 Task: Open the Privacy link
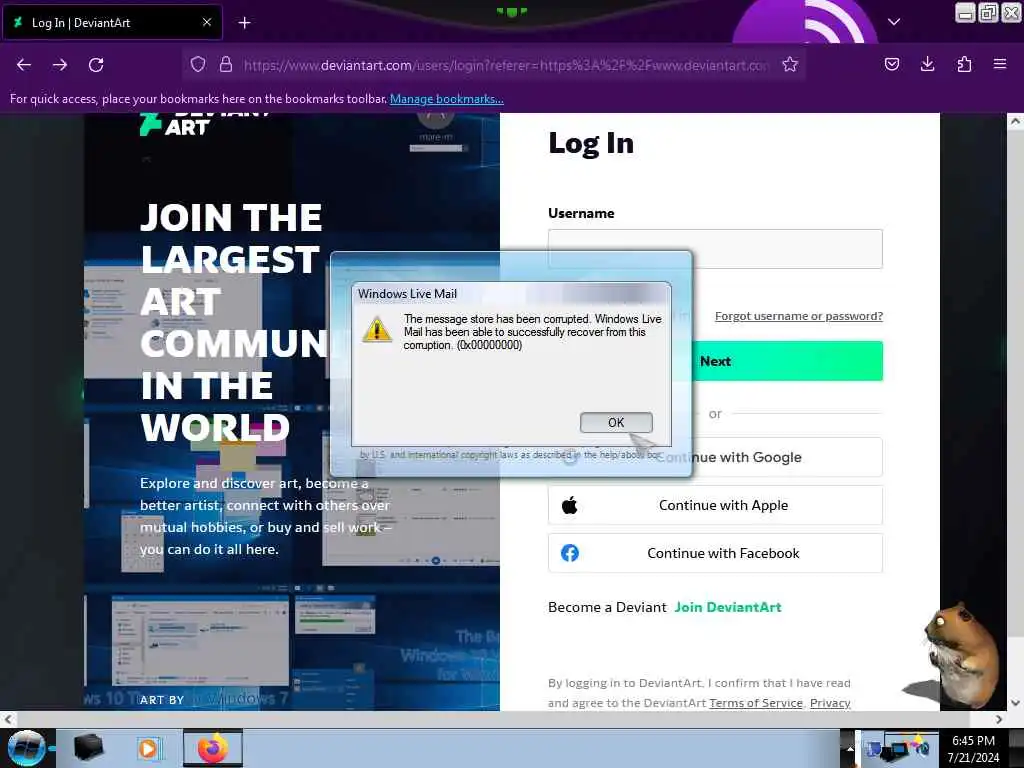pos(830,703)
